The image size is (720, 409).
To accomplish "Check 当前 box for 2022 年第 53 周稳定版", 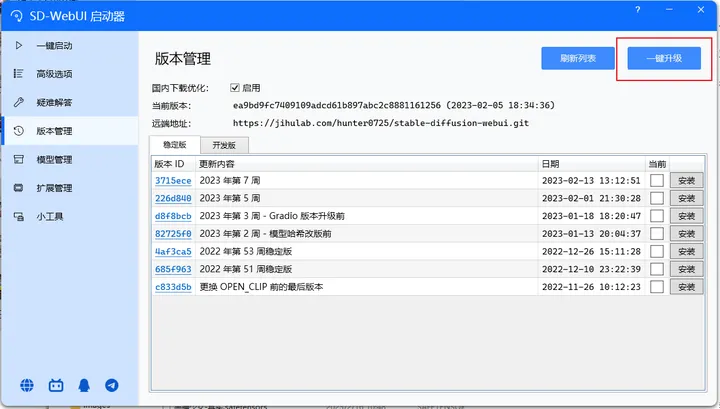I will click(x=657, y=252).
